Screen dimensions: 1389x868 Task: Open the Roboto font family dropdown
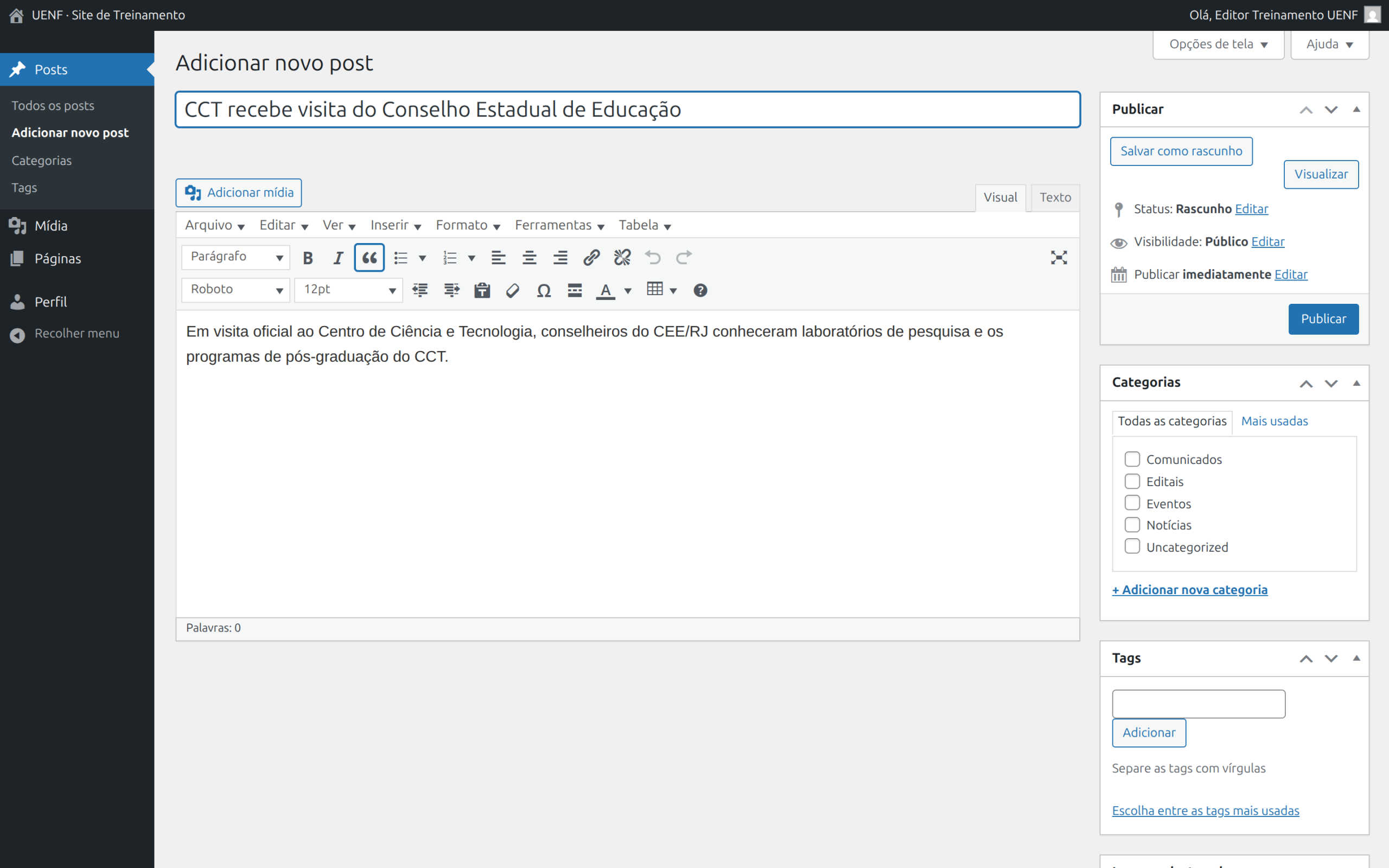(x=236, y=290)
